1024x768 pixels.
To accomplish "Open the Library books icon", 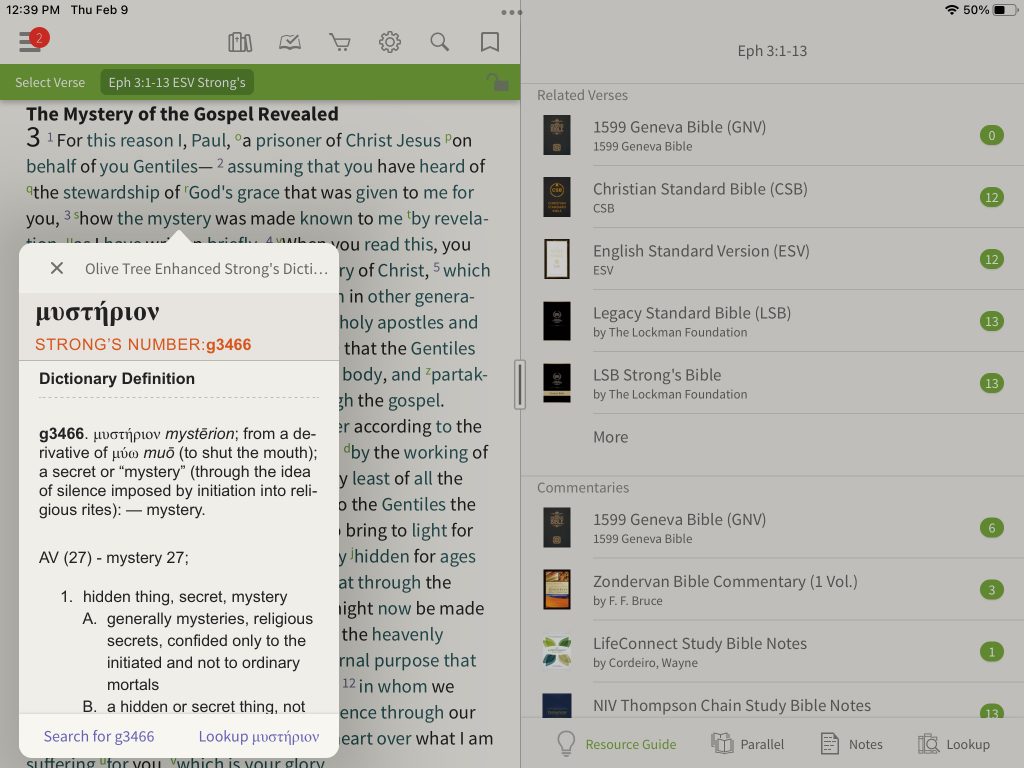I will pyautogui.click(x=240, y=42).
